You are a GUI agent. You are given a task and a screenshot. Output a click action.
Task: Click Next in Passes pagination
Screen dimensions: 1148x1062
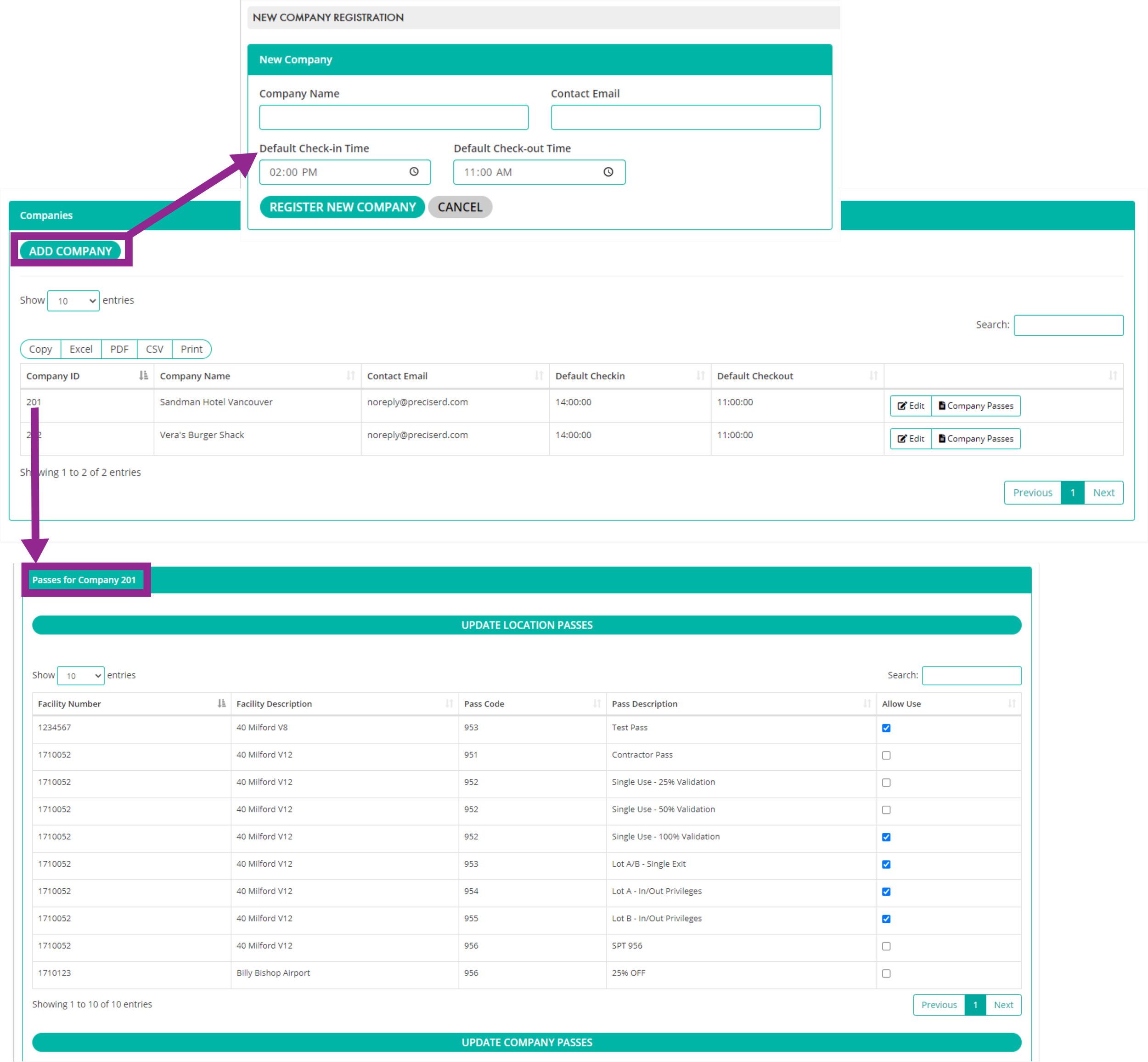[x=1003, y=1005]
